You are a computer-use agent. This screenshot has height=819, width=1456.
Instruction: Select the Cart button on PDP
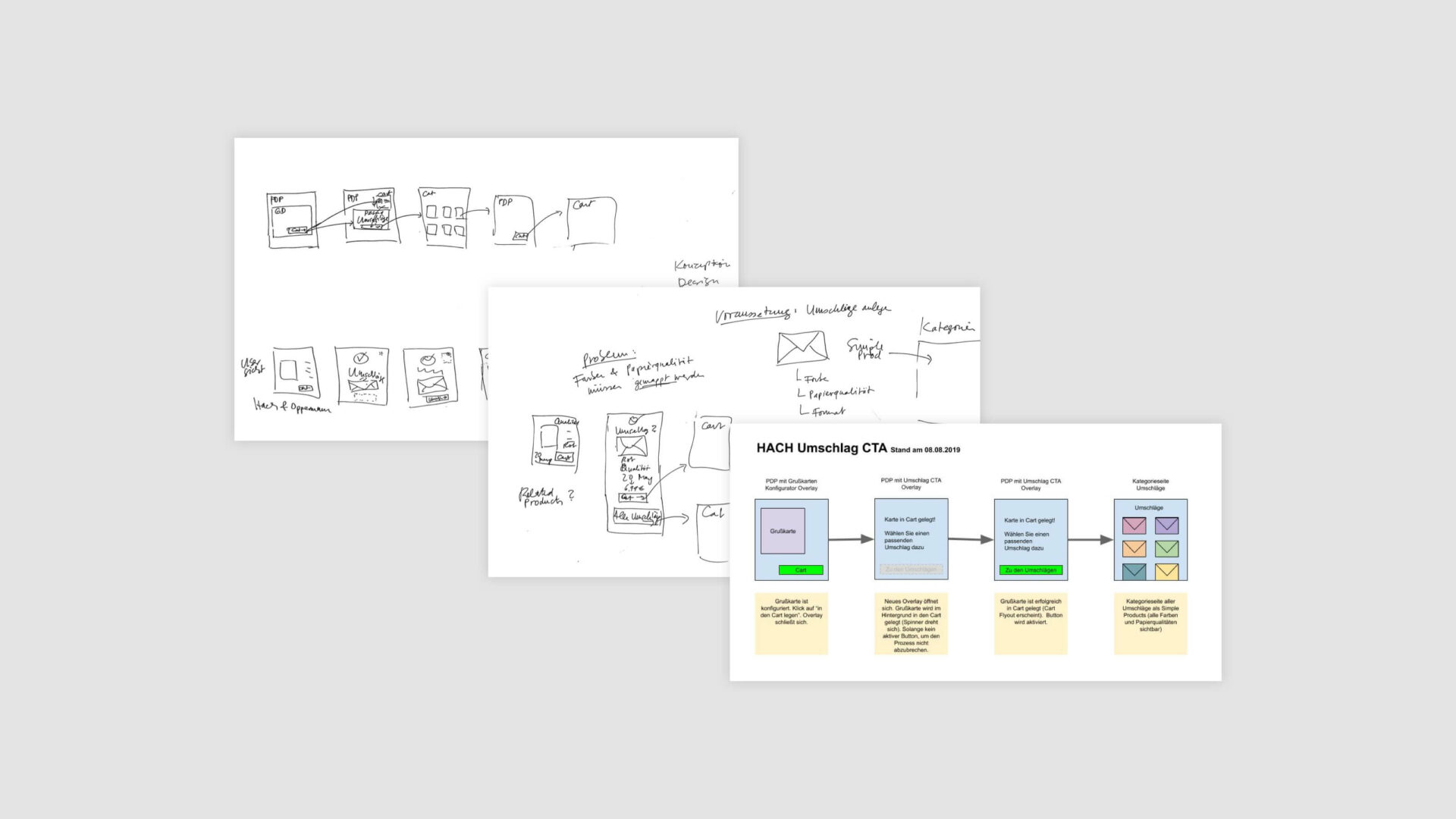click(800, 570)
